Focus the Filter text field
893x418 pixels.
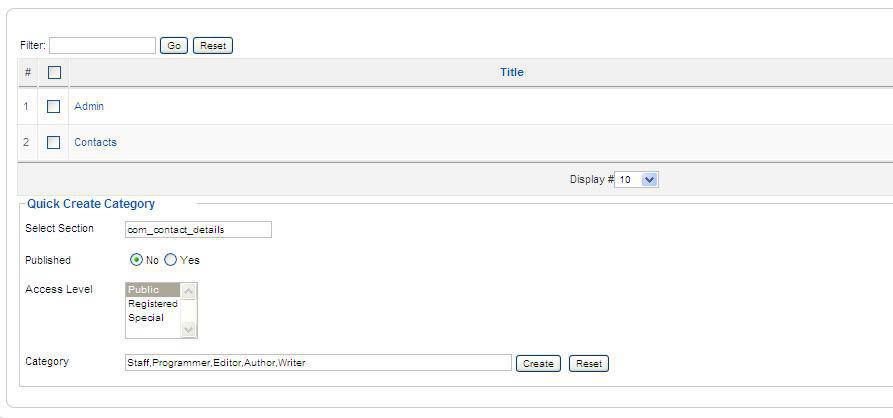[103, 46]
